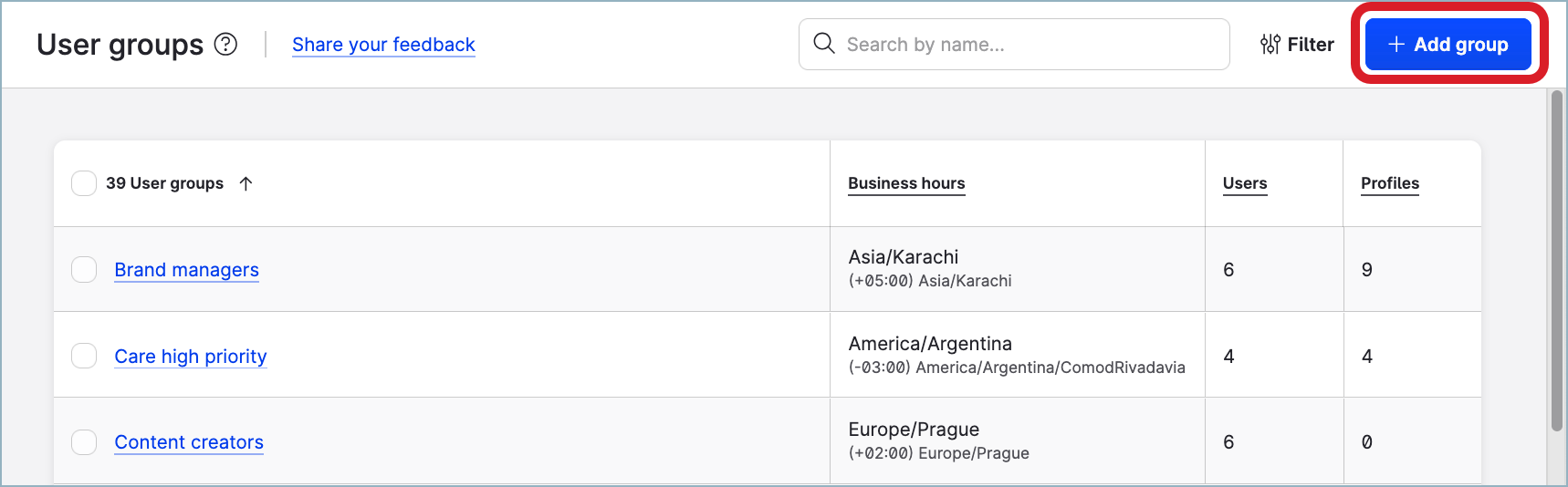Click the Filter sliders icon
Screen dimensions: 1568x487
pyautogui.click(x=1270, y=44)
